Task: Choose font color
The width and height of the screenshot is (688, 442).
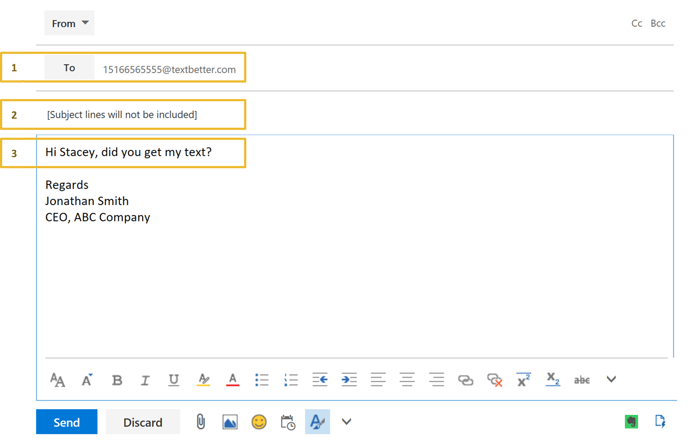Action: pyautogui.click(x=233, y=380)
